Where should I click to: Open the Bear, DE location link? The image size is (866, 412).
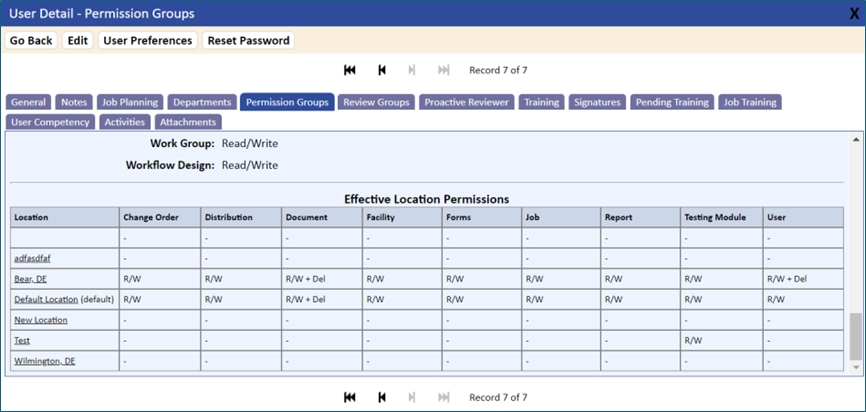(30, 279)
